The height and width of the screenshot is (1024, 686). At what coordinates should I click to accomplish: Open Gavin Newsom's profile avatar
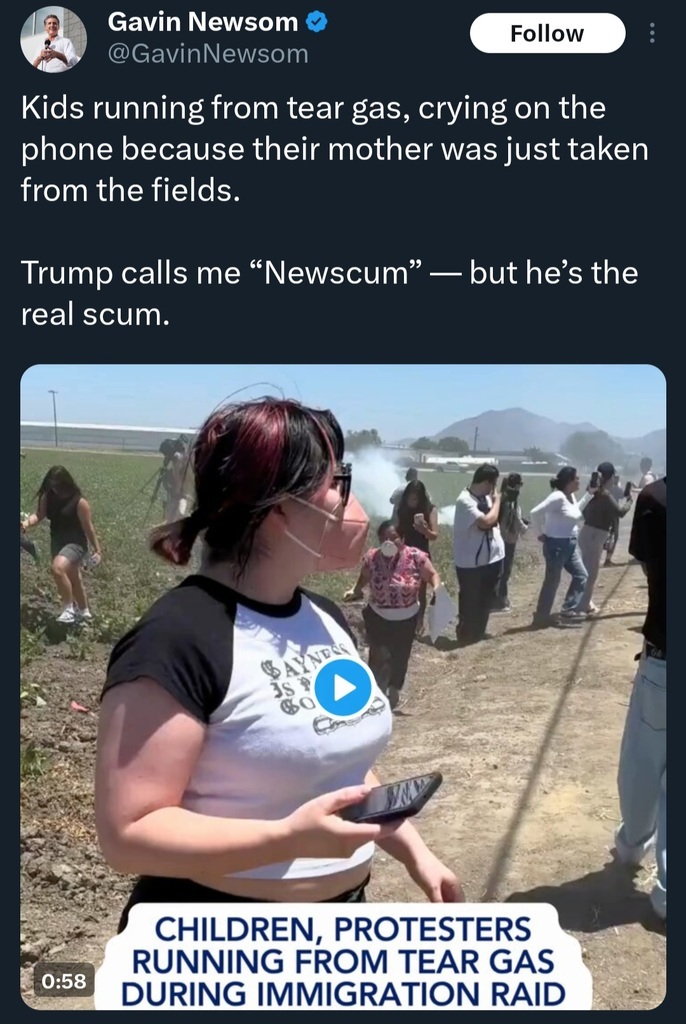(x=53, y=39)
